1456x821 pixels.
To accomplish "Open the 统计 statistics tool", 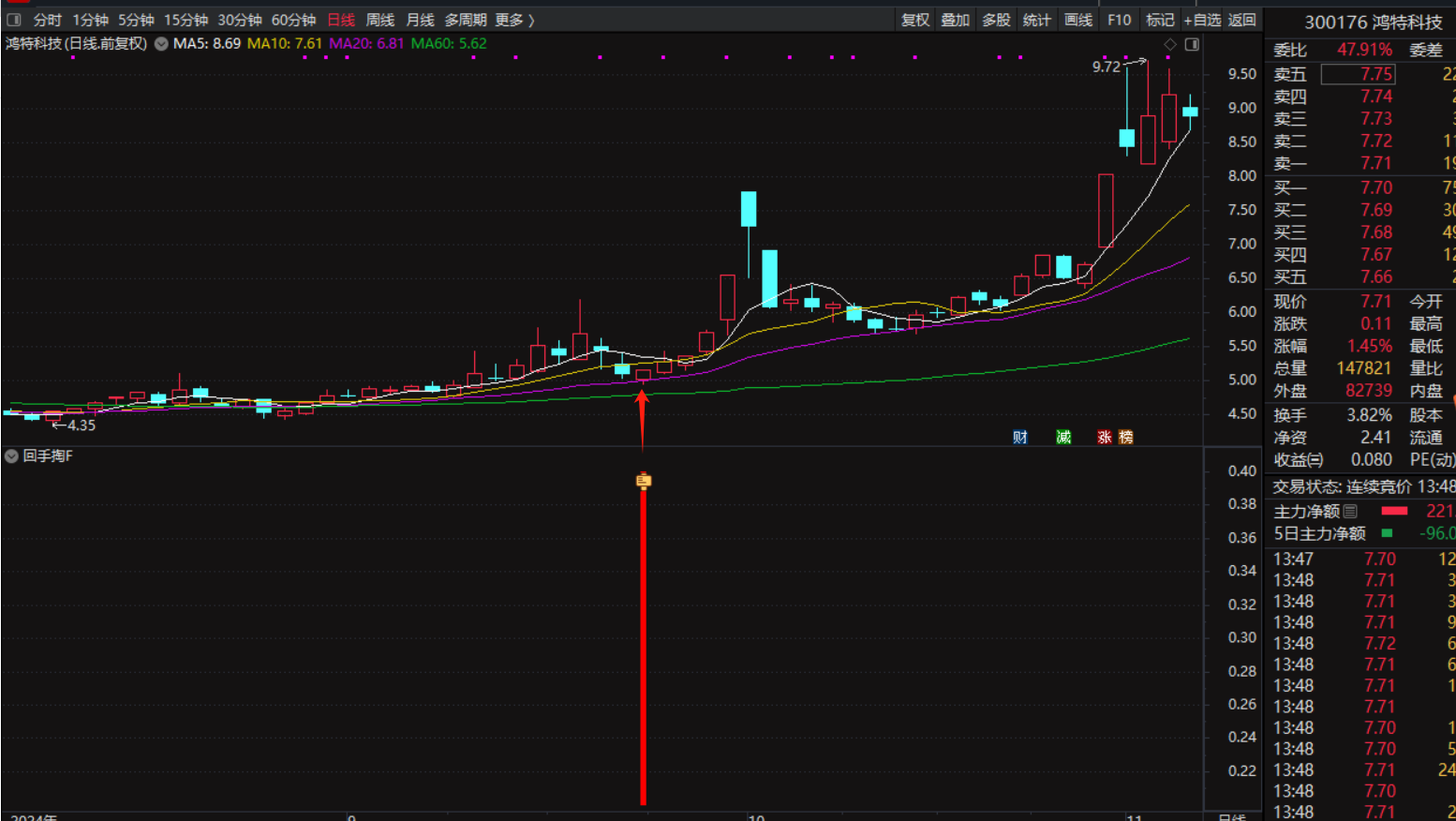I will click(x=1037, y=20).
